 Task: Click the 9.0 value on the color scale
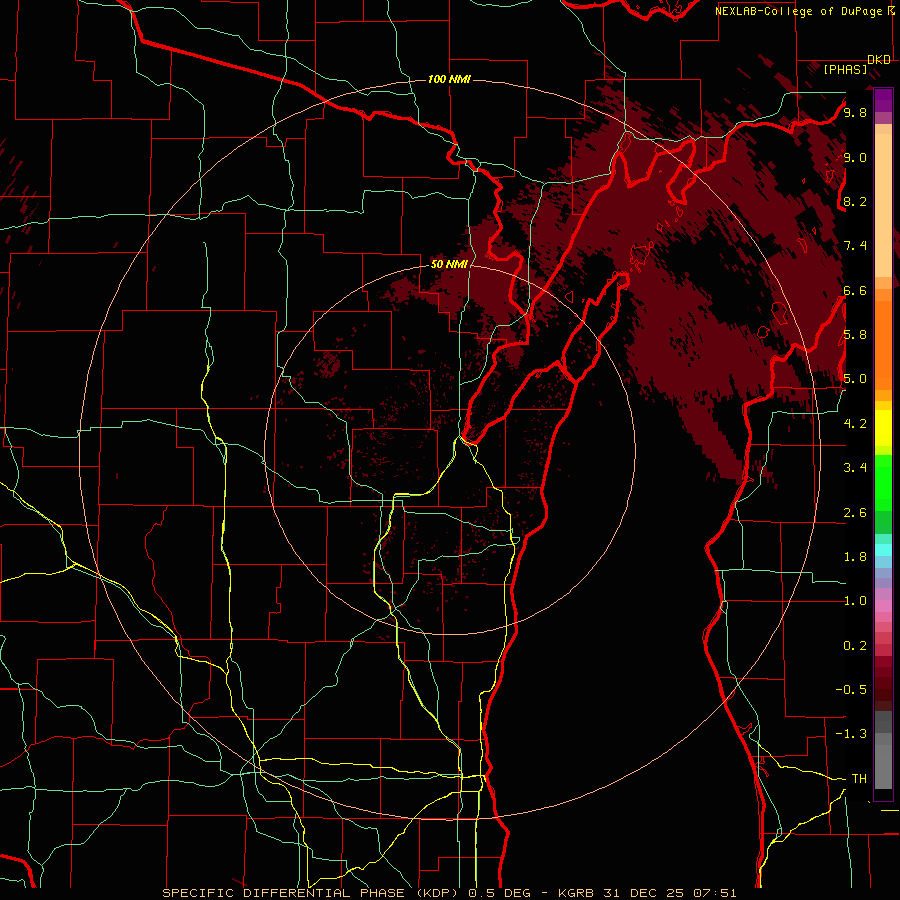pos(855,157)
